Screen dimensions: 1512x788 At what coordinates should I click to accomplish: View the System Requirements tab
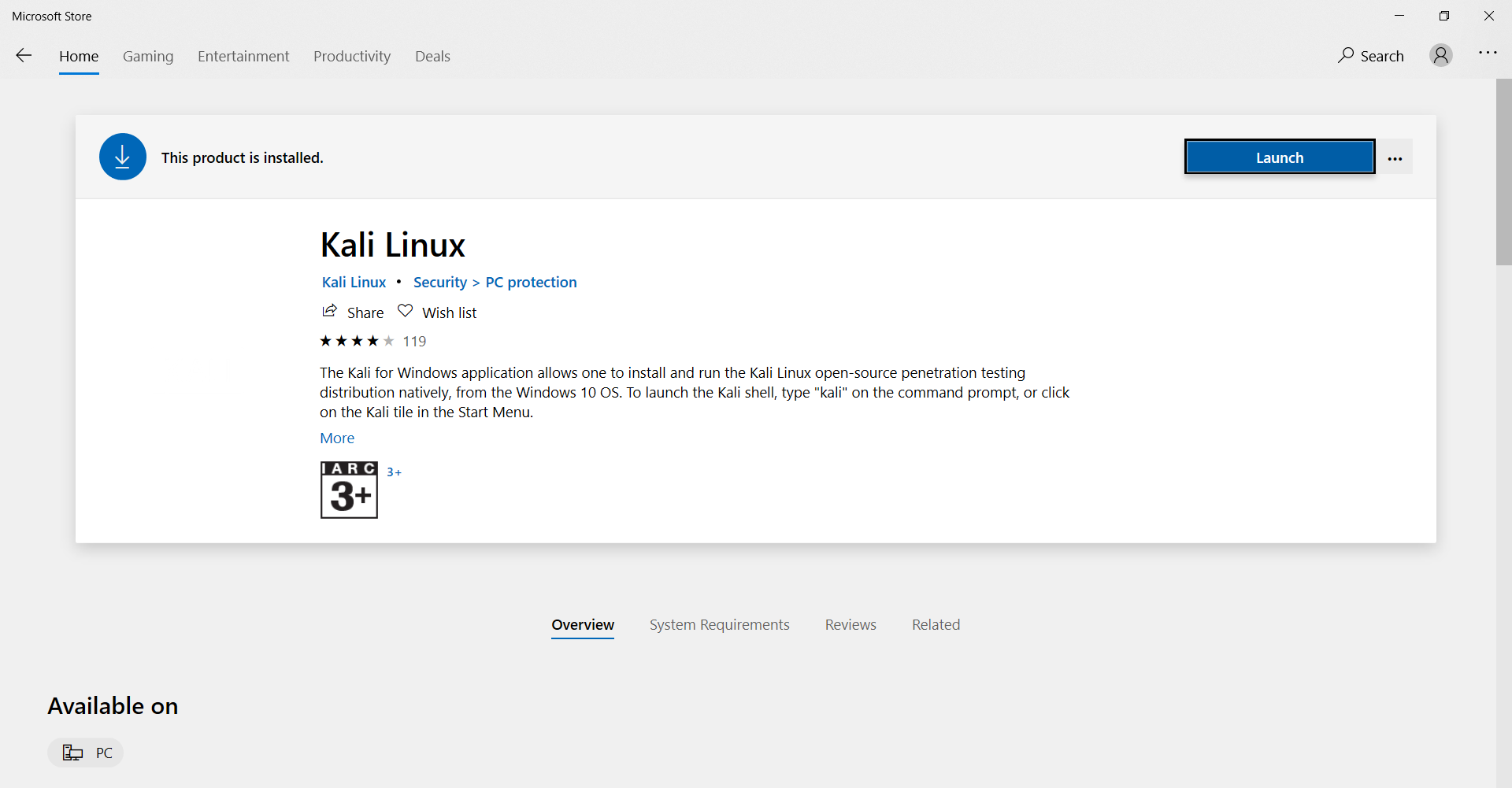tap(720, 625)
